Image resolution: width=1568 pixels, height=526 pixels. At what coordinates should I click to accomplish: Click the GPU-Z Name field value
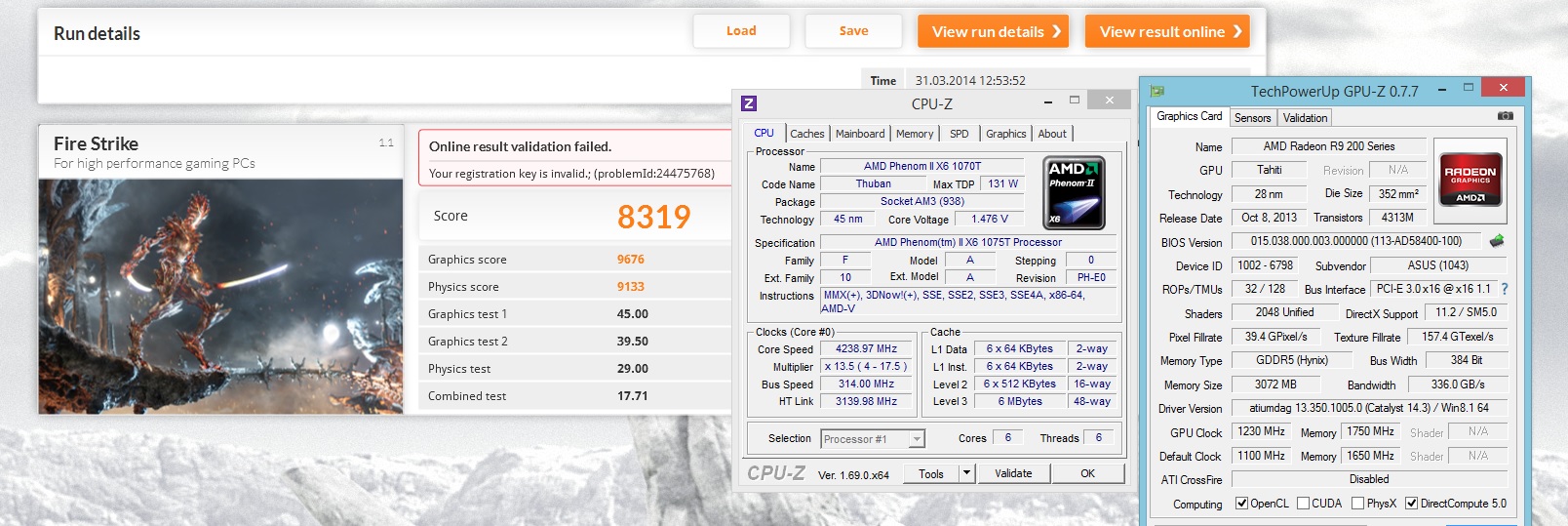pyautogui.click(x=1329, y=146)
